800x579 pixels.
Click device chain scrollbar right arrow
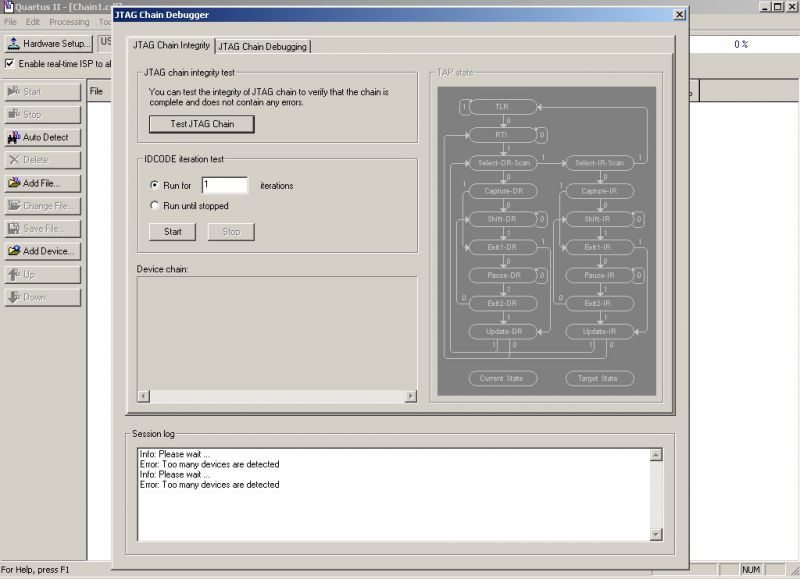click(410, 396)
